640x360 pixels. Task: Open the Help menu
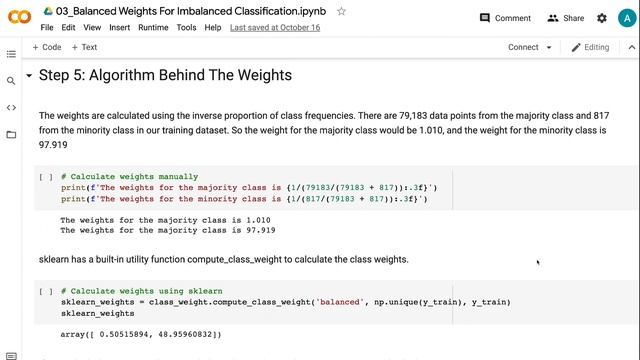(x=213, y=27)
